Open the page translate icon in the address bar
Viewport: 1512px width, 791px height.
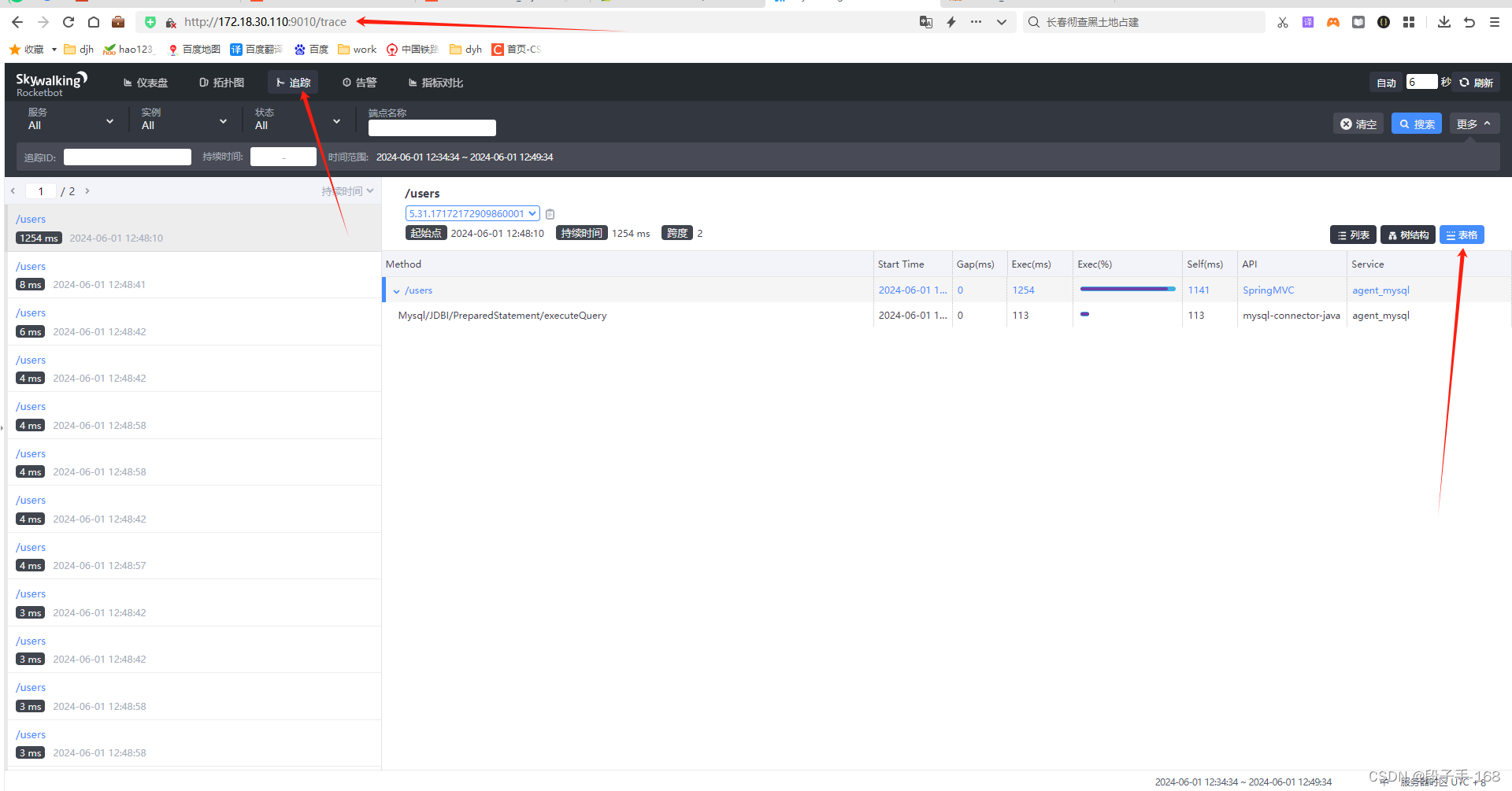[x=926, y=22]
